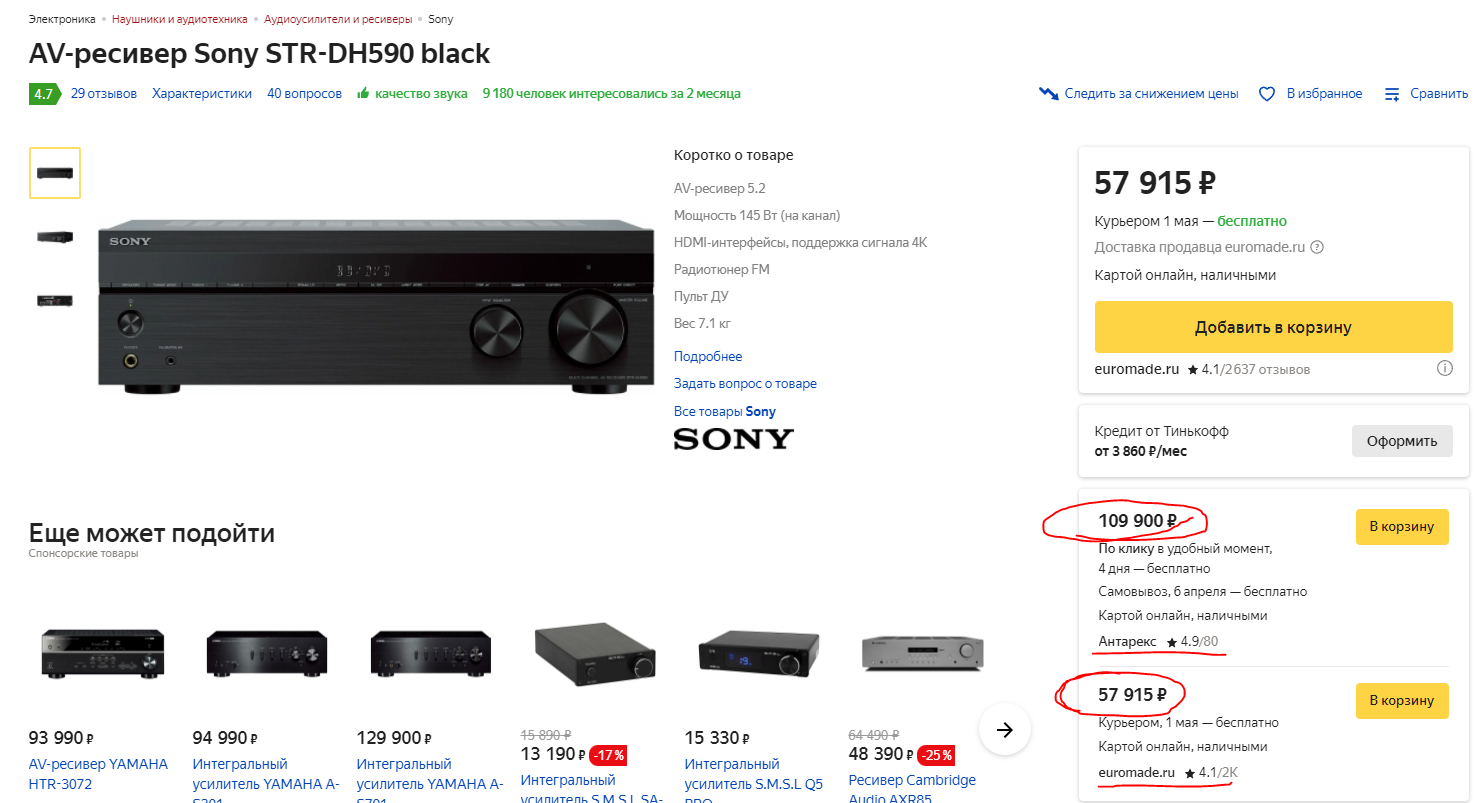Click Оформить for Тинькофф credit
1478x803 pixels.
pos(1402,441)
